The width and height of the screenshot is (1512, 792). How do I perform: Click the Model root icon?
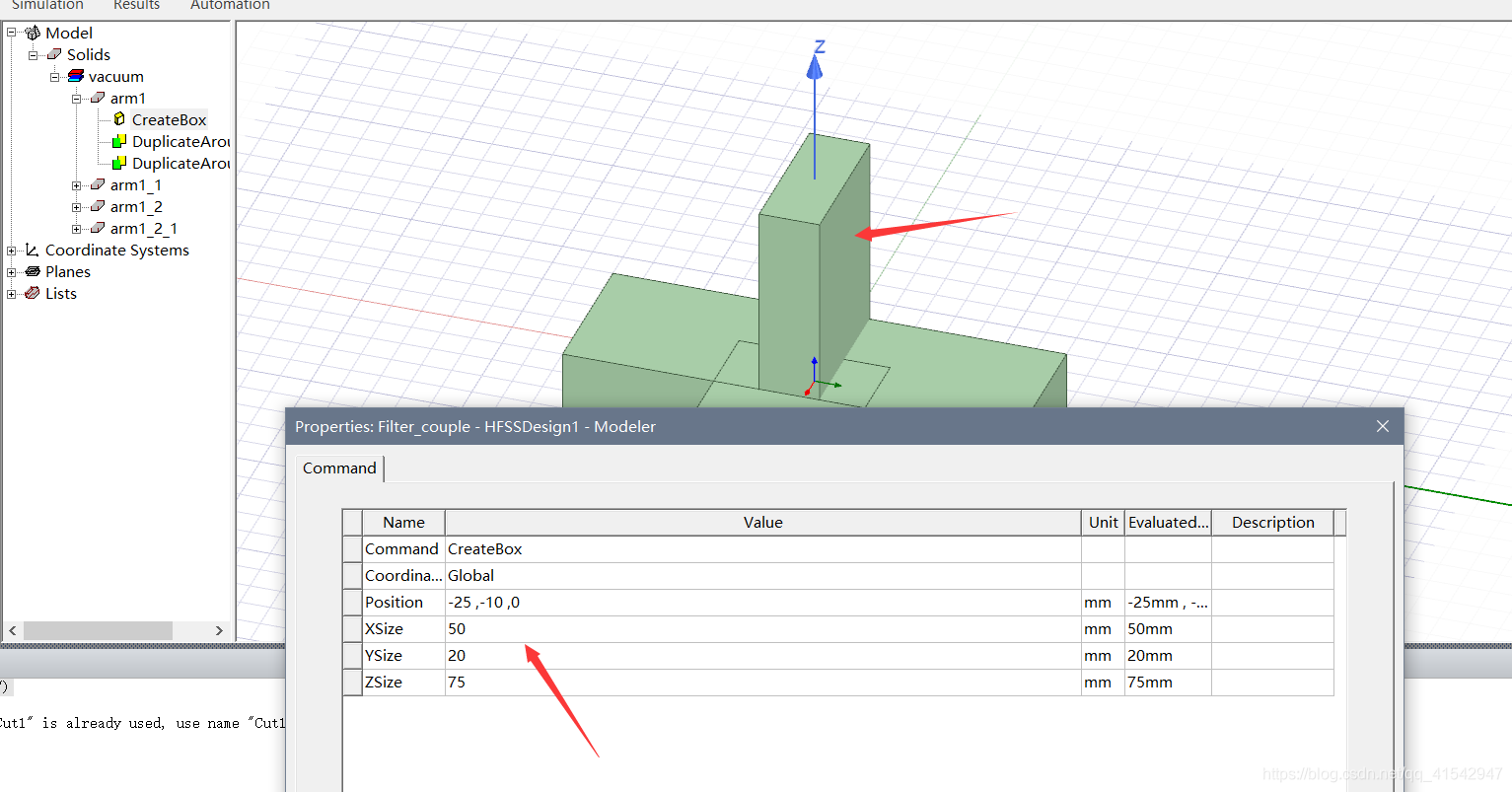(33, 33)
